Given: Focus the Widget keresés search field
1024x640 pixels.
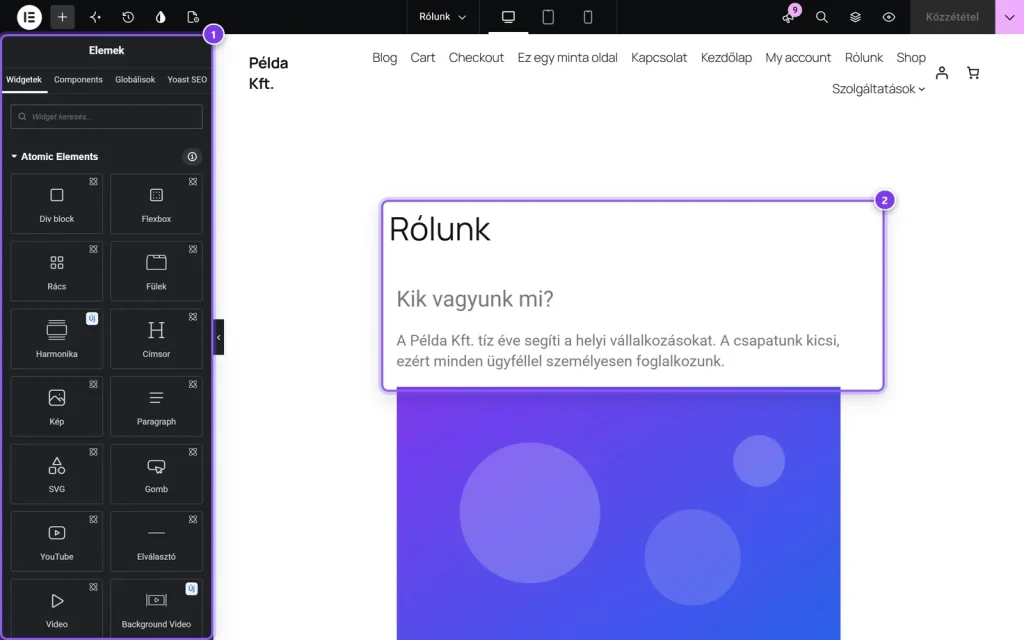Looking at the screenshot, I should (106, 117).
